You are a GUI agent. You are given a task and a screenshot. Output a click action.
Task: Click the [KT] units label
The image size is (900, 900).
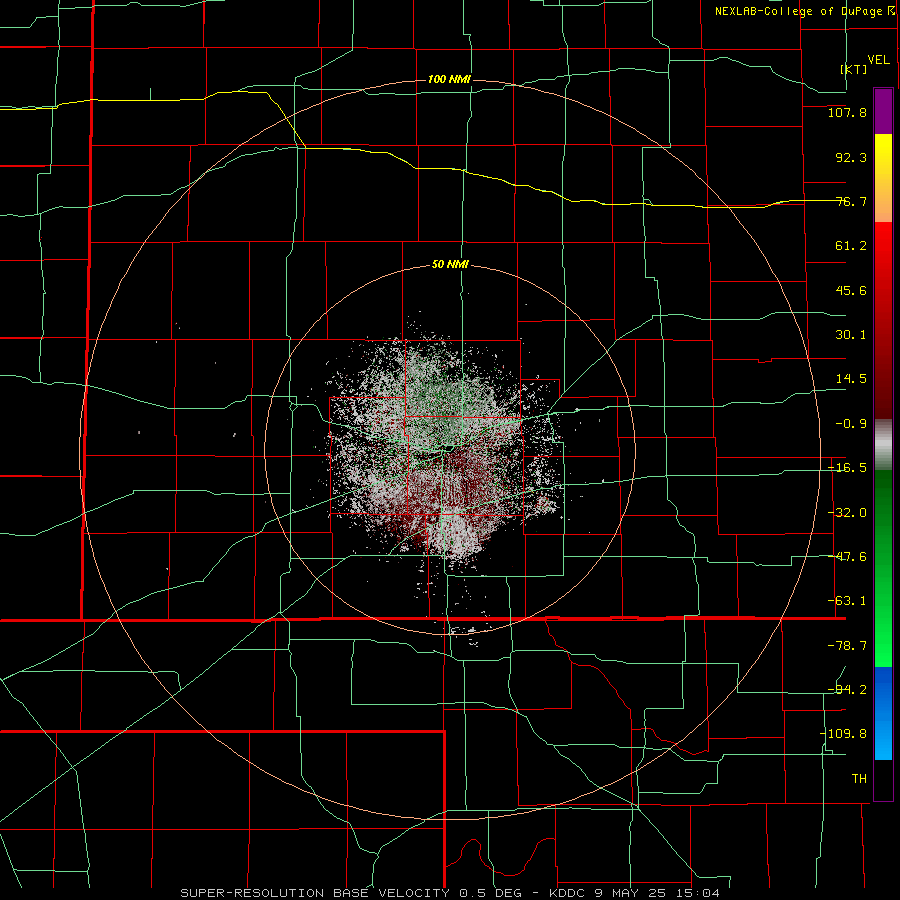tap(854, 69)
